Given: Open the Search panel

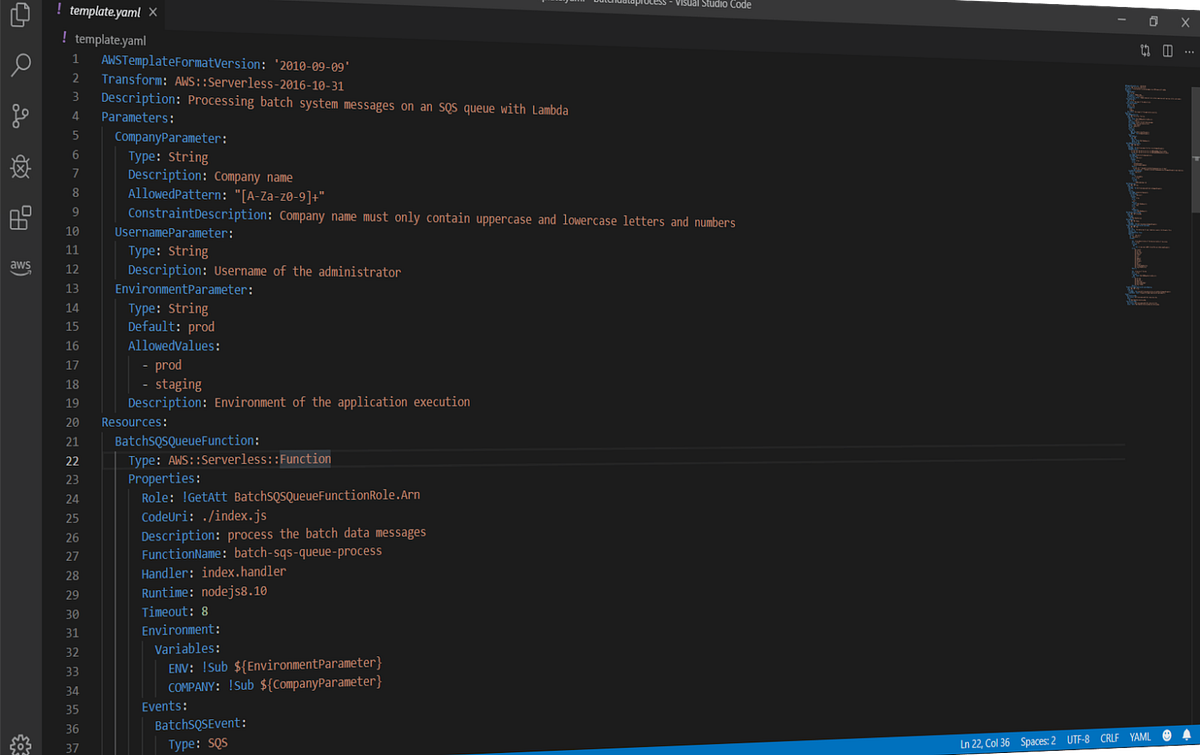Looking at the screenshot, I should pos(20,65).
